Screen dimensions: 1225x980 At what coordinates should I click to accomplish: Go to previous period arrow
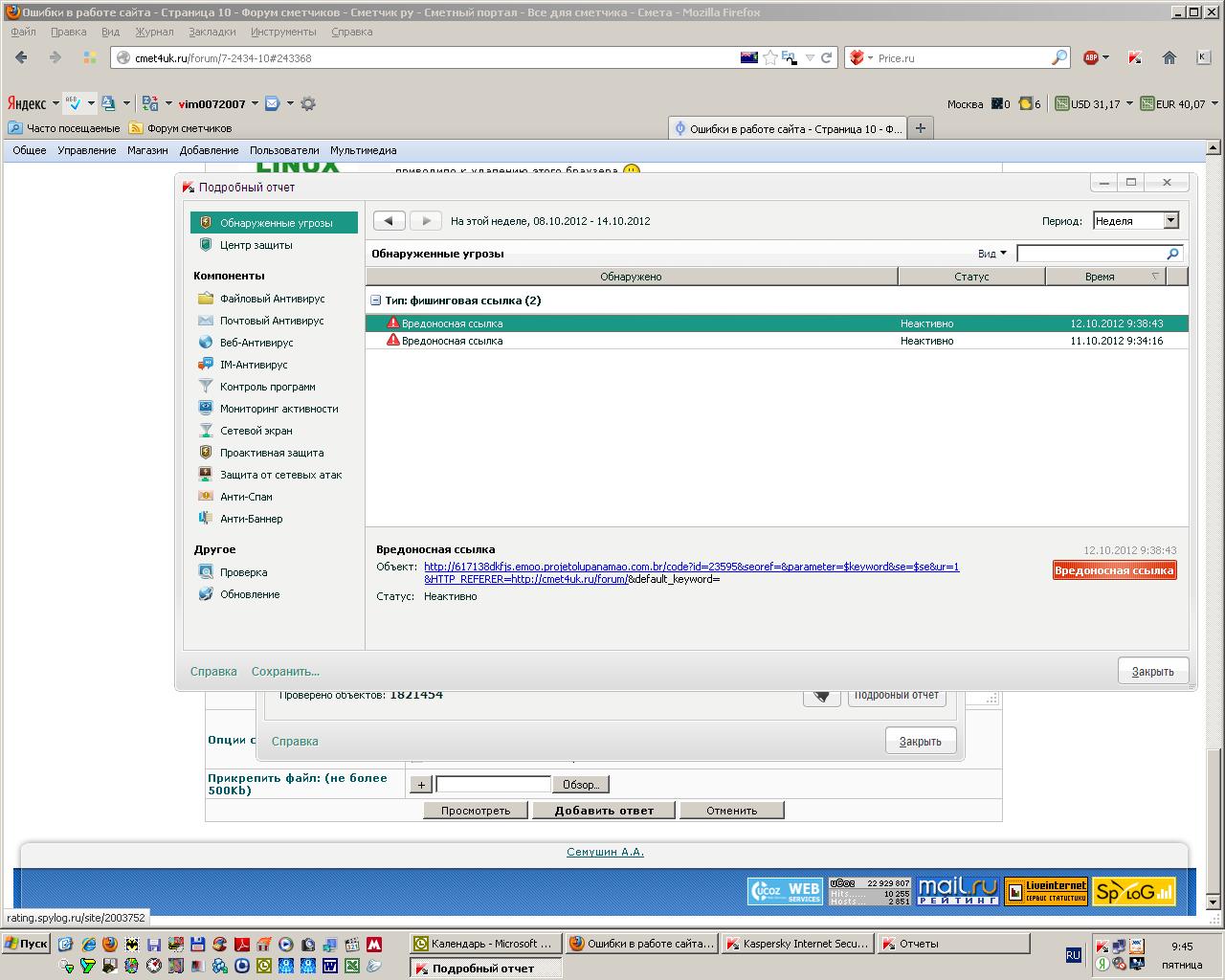(389, 221)
